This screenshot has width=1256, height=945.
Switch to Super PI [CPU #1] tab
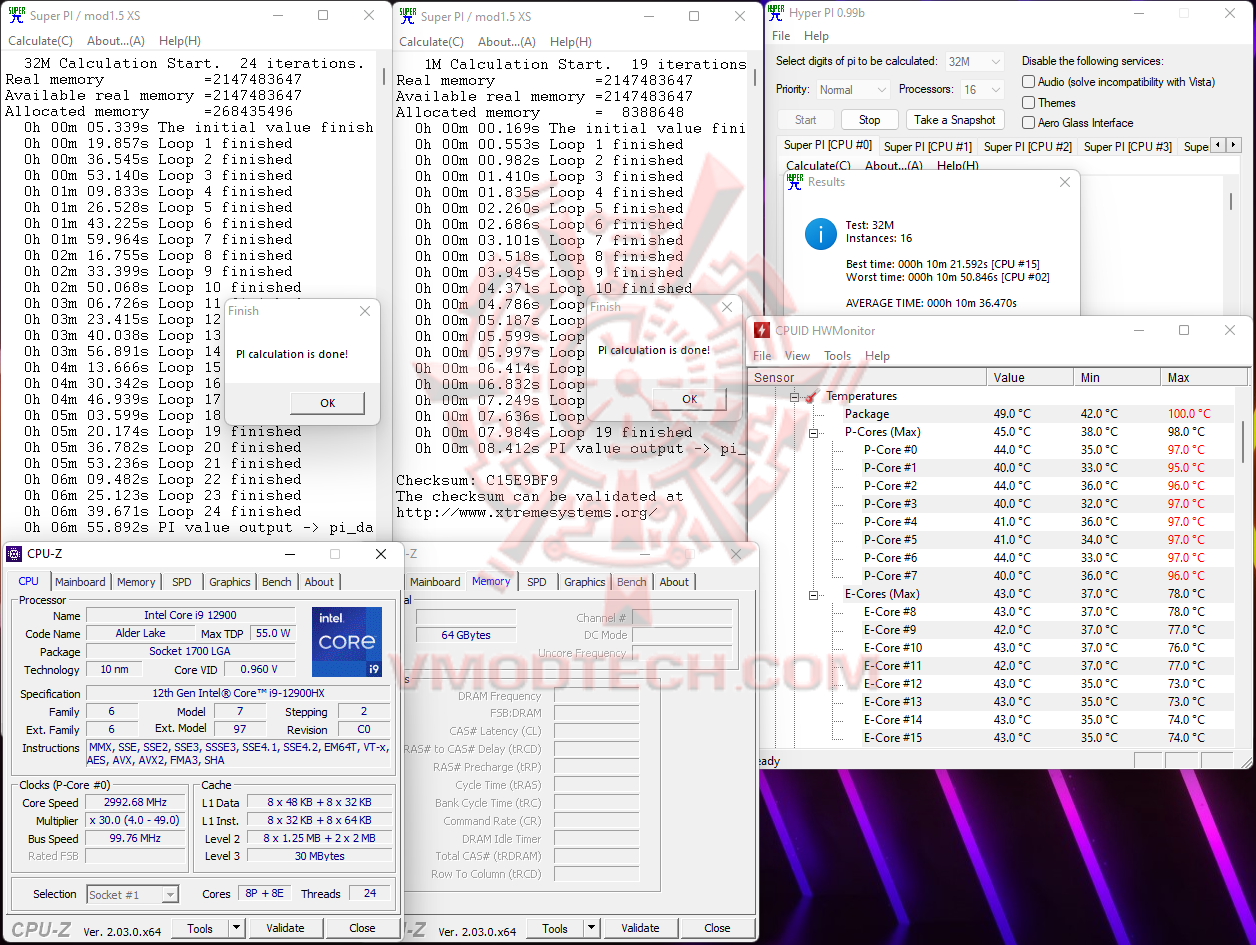tap(927, 146)
